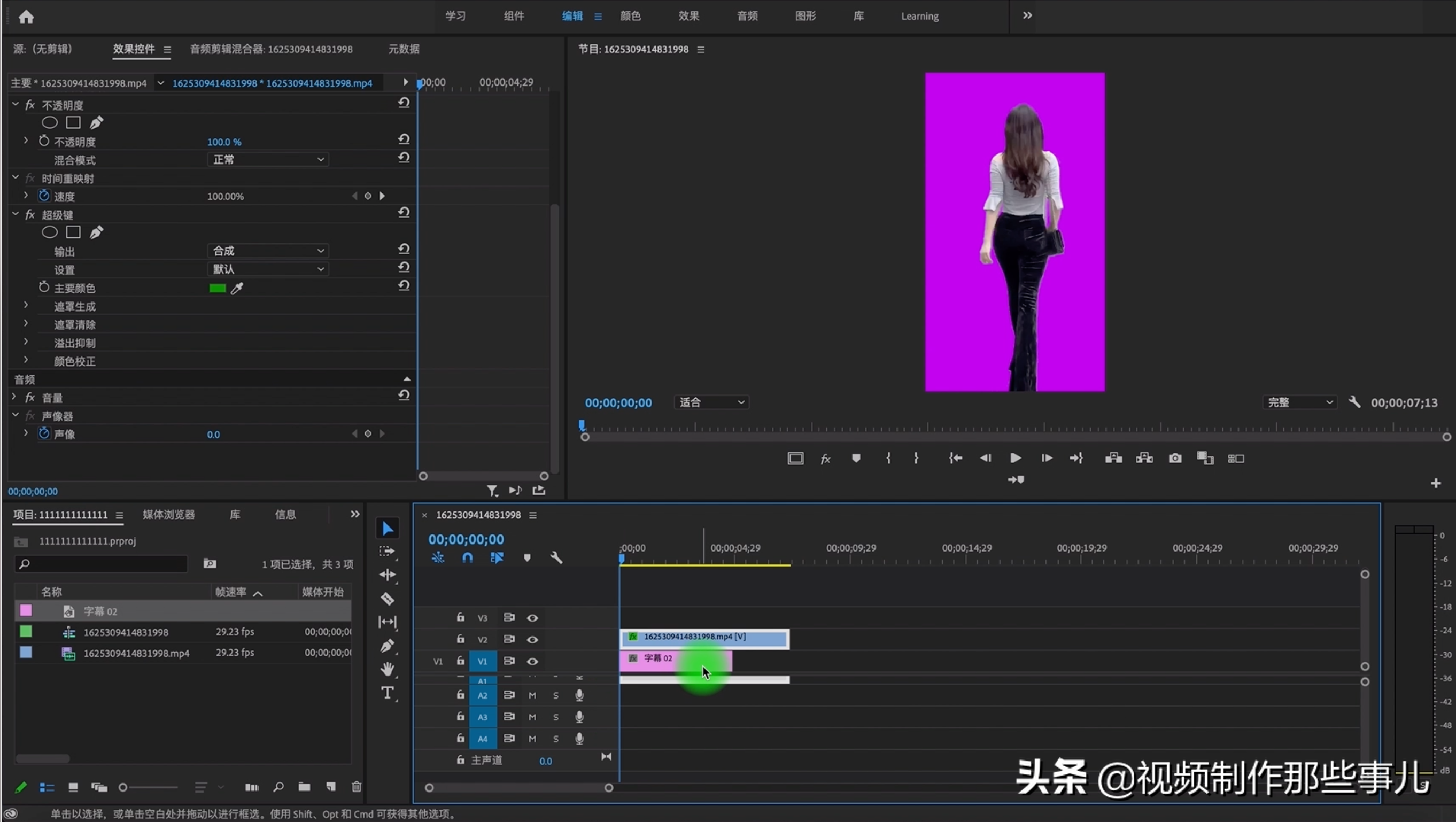This screenshot has height=822, width=1456.
Task: Open the 混合模式 blend mode dropdown
Action: click(265, 159)
